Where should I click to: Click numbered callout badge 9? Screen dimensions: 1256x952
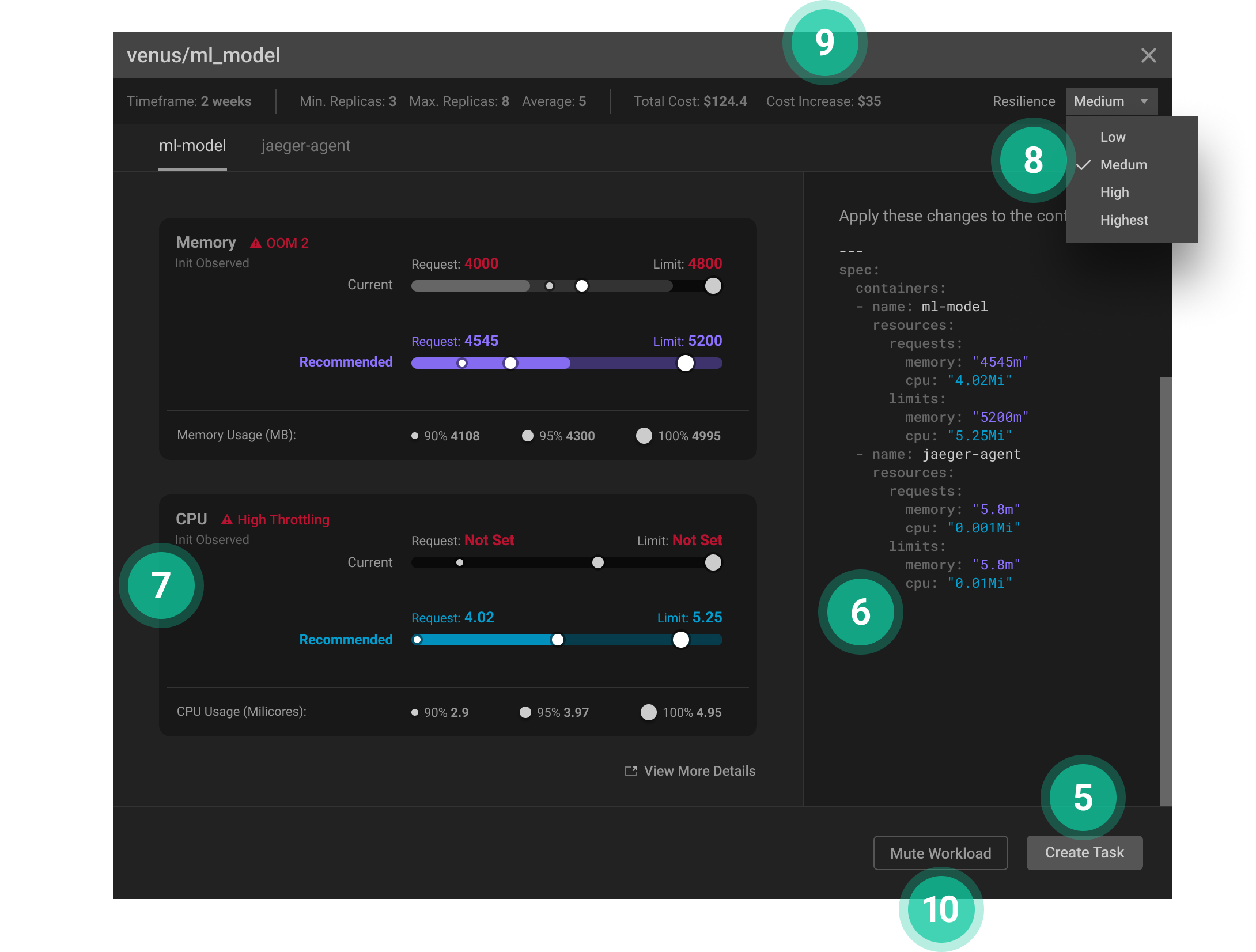point(824,43)
